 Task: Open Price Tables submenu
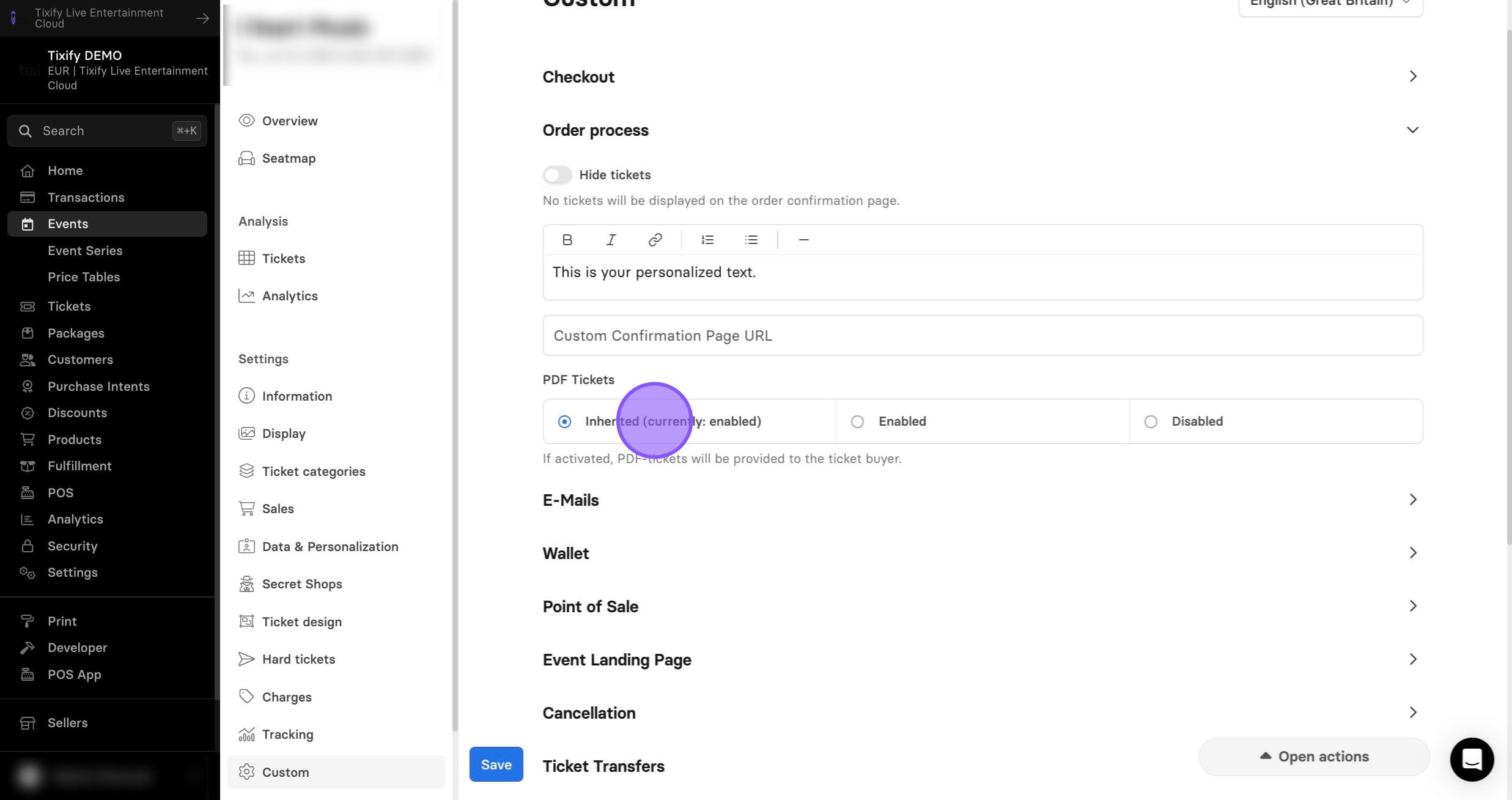coord(84,277)
